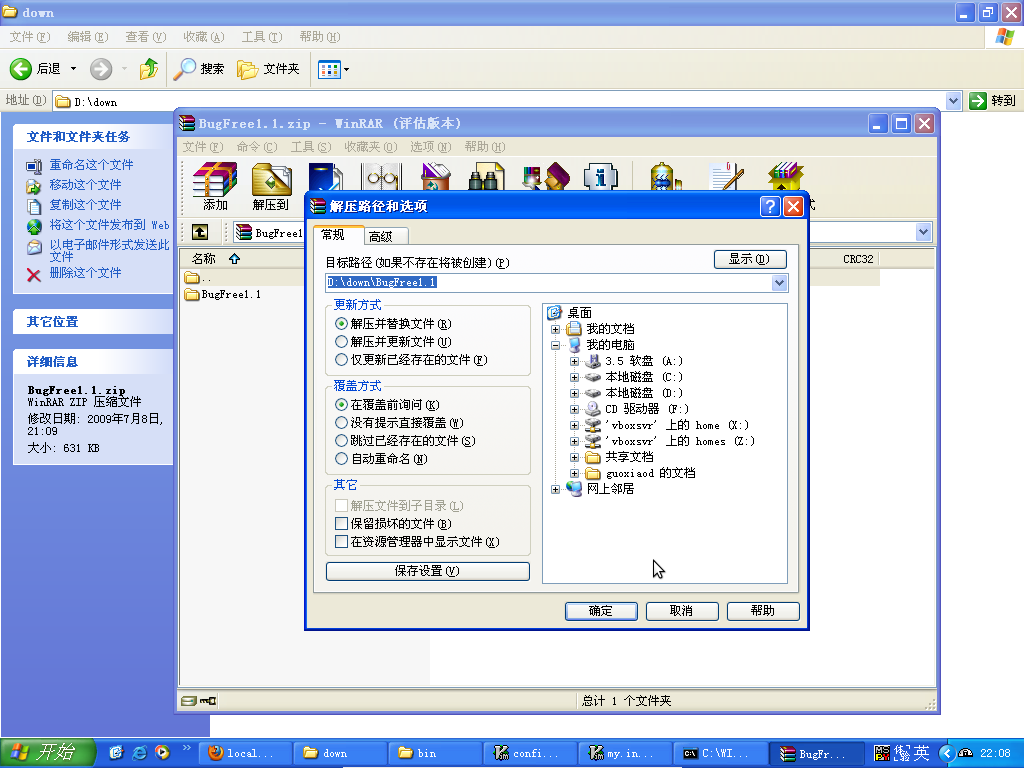
Task: Click the 重命名这个文件 link
Action: [x=91, y=165]
